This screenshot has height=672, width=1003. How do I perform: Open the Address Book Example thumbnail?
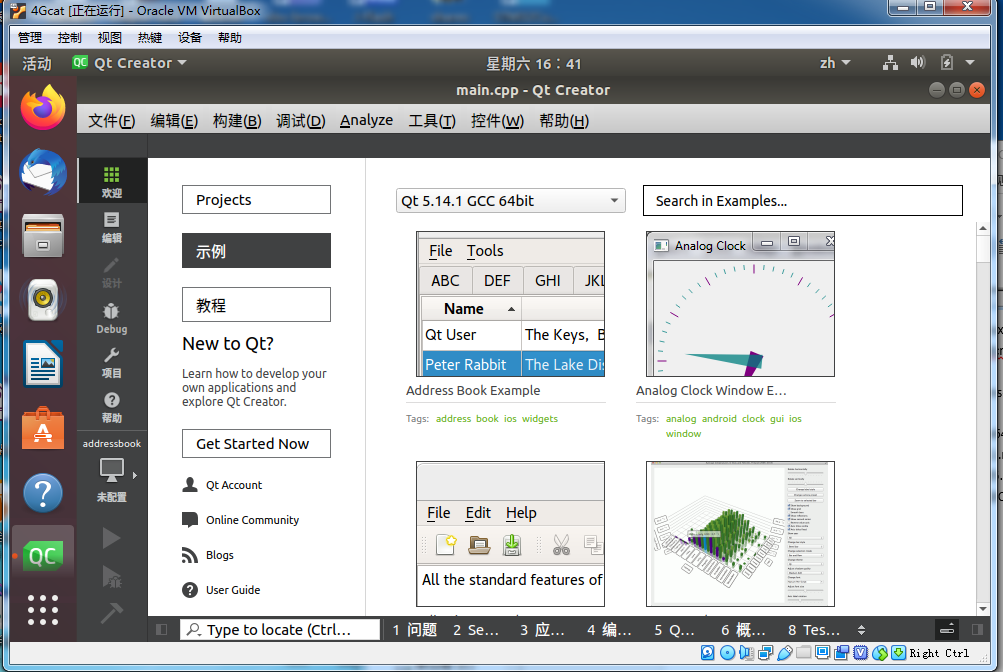510,304
